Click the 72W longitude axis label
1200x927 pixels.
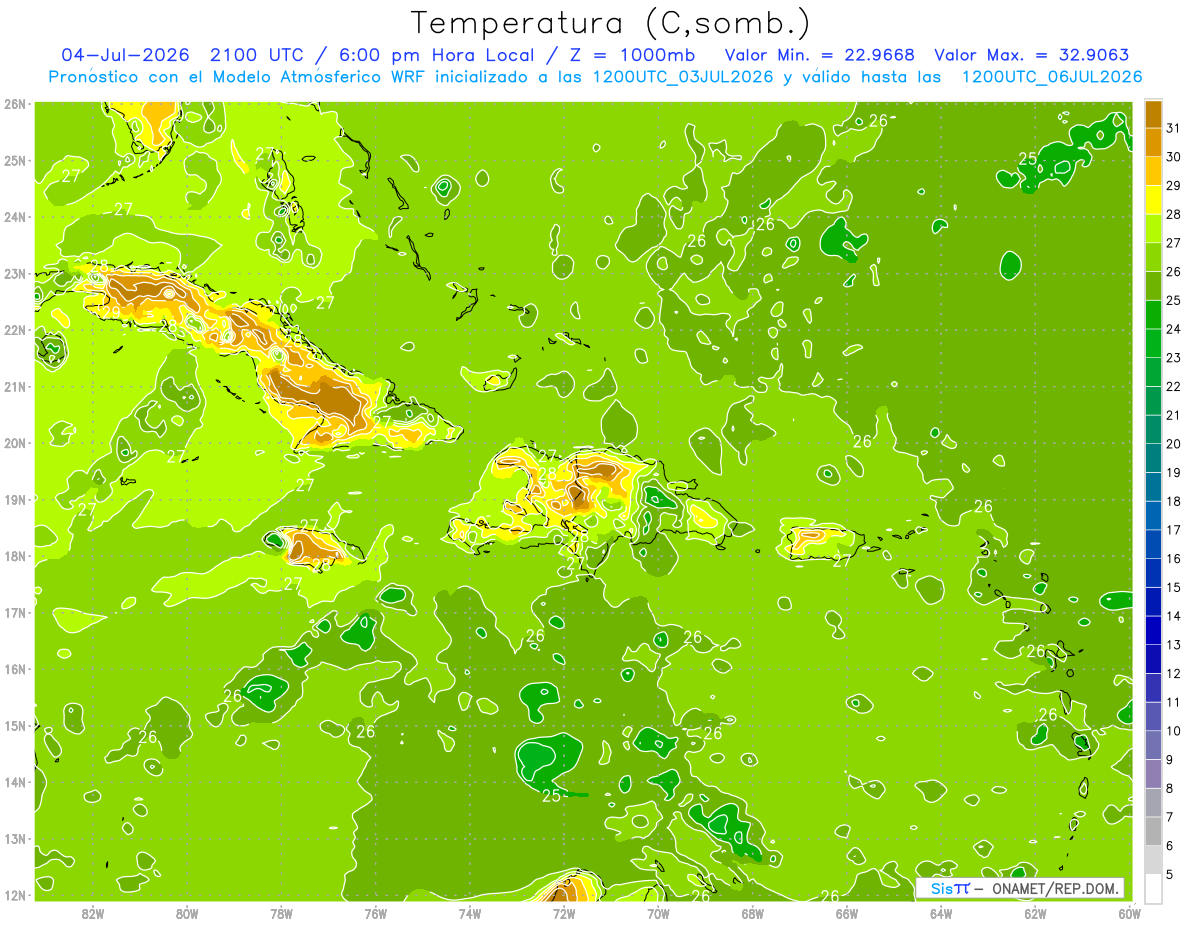[x=564, y=912]
